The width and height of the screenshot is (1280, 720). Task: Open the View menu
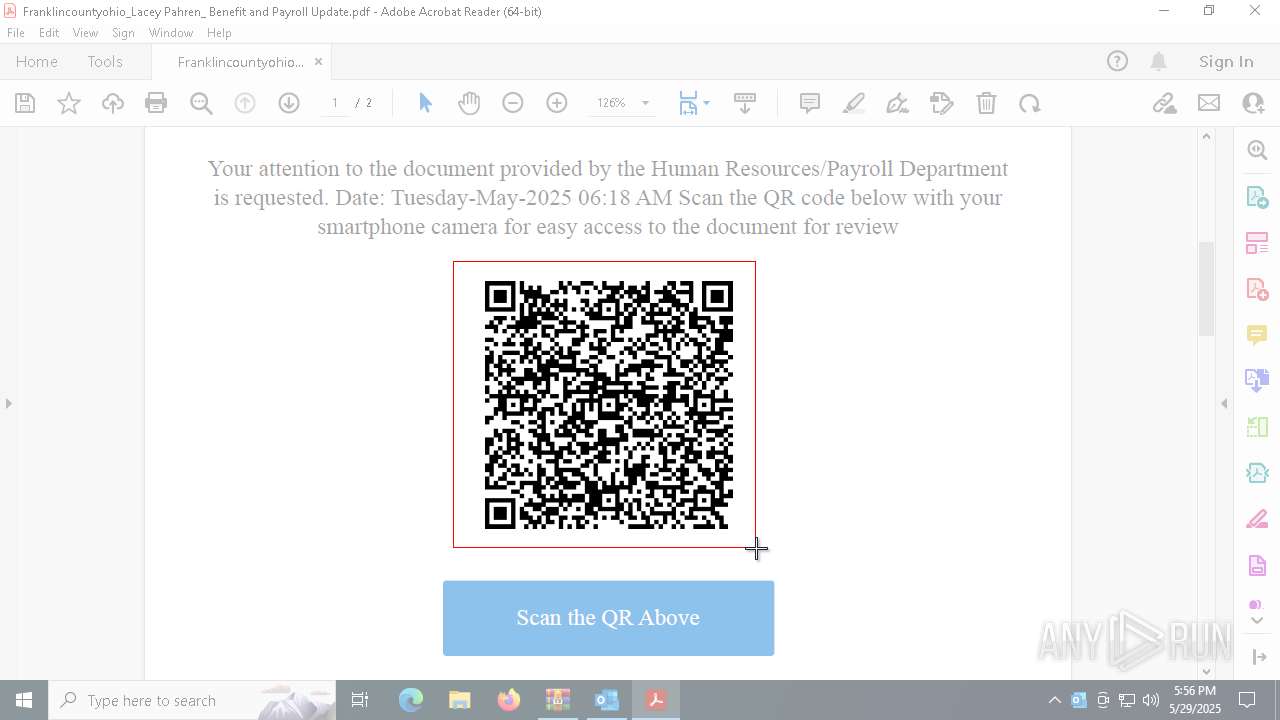[85, 33]
